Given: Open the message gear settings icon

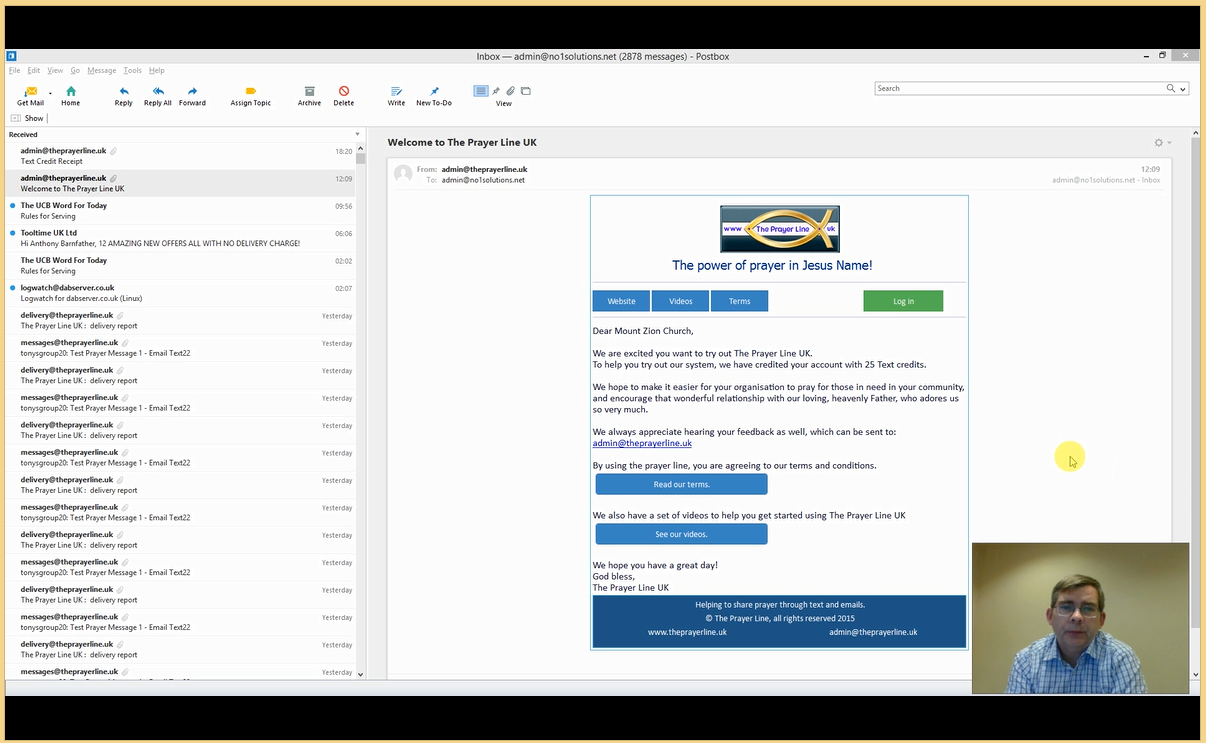Looking at the screenshot, I should pos(1159,143).
